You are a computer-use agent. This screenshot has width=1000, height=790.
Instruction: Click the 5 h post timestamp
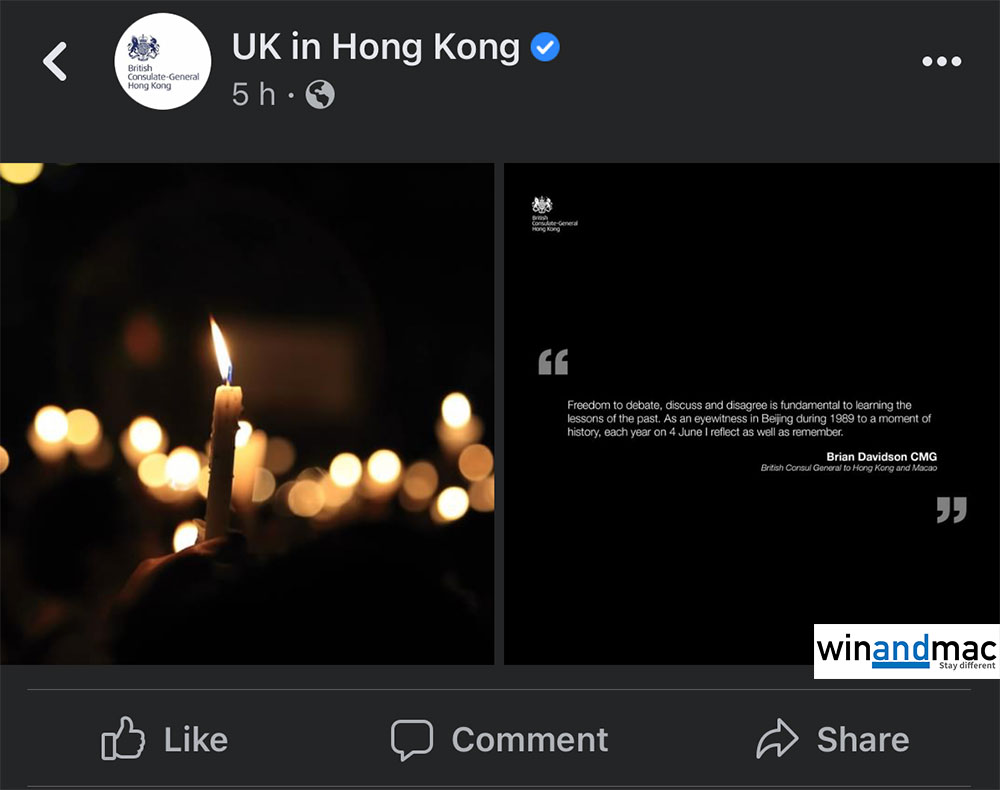coord(254,94)
